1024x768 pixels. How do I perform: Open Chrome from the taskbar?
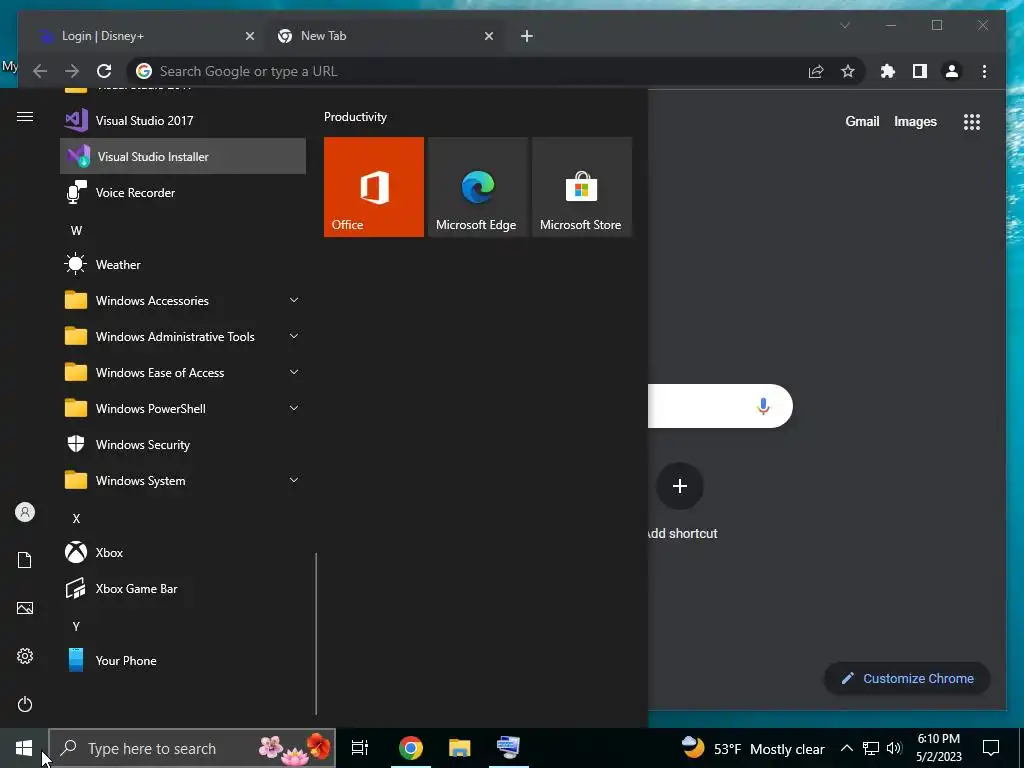(x=411, y=748)
